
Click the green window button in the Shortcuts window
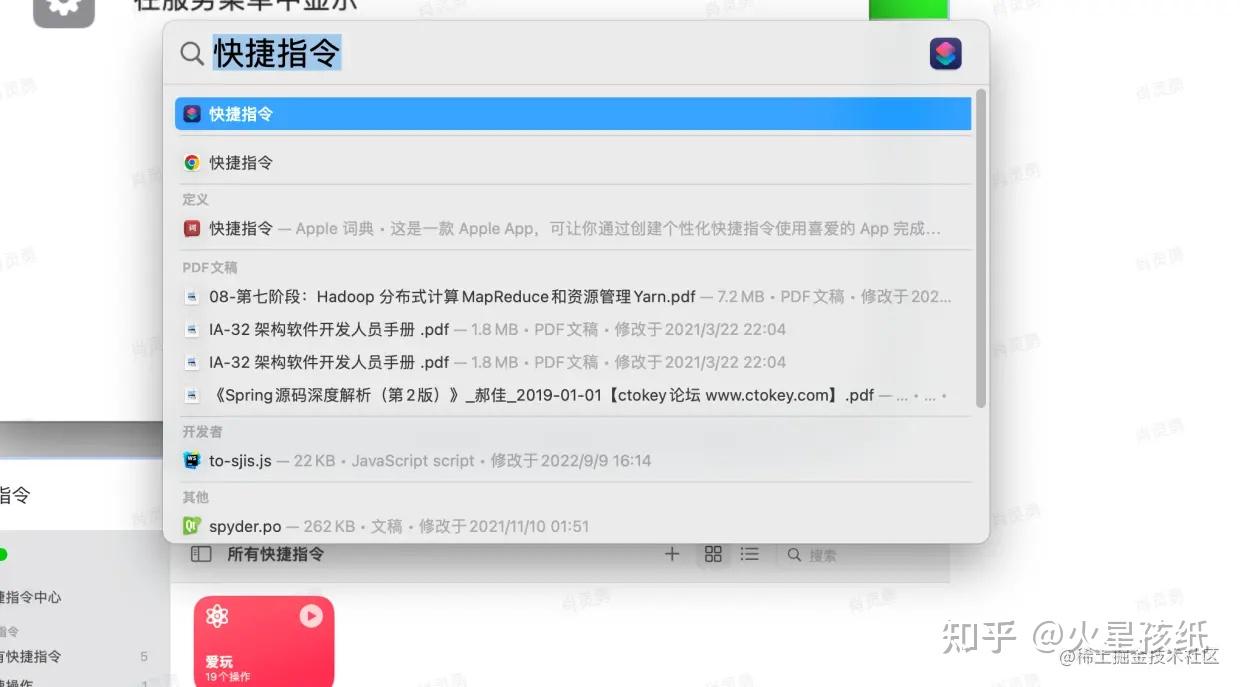click(x=3, y=554)
